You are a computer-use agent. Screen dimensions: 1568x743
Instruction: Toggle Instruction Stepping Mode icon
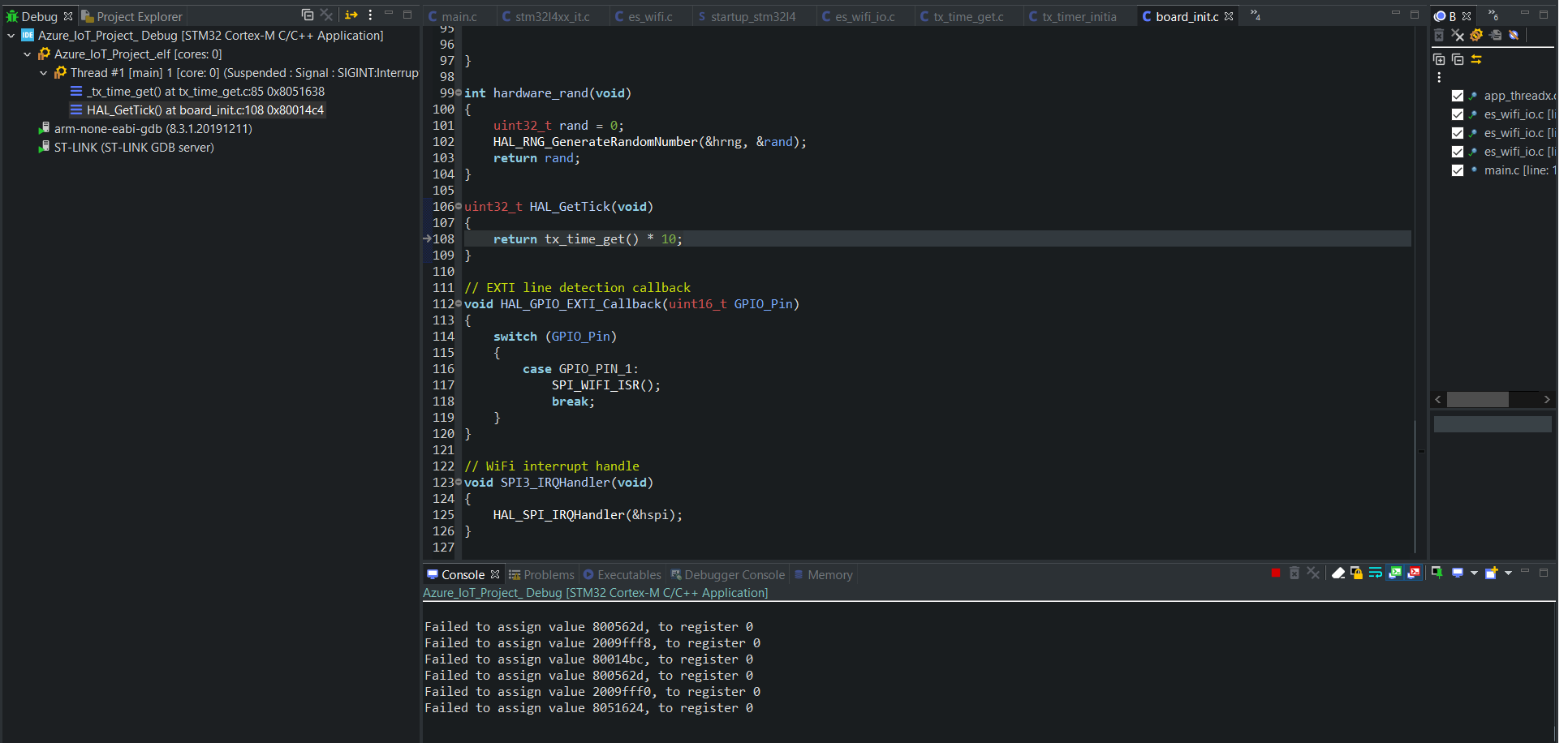tap(351, 15)
